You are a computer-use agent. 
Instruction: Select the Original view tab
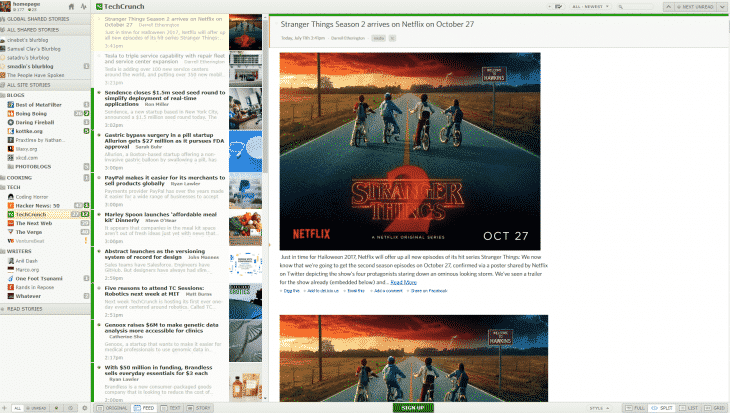tap(113, 408)
